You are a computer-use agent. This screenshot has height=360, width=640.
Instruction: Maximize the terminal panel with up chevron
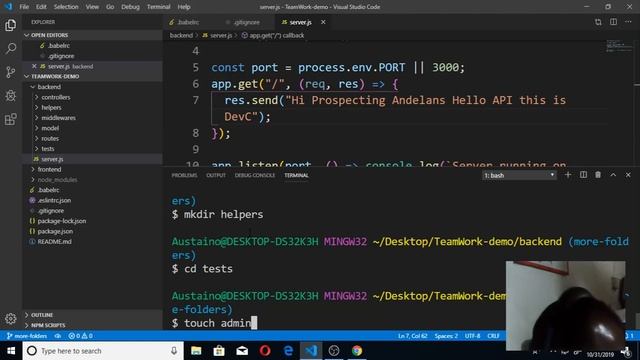[613, 175]
